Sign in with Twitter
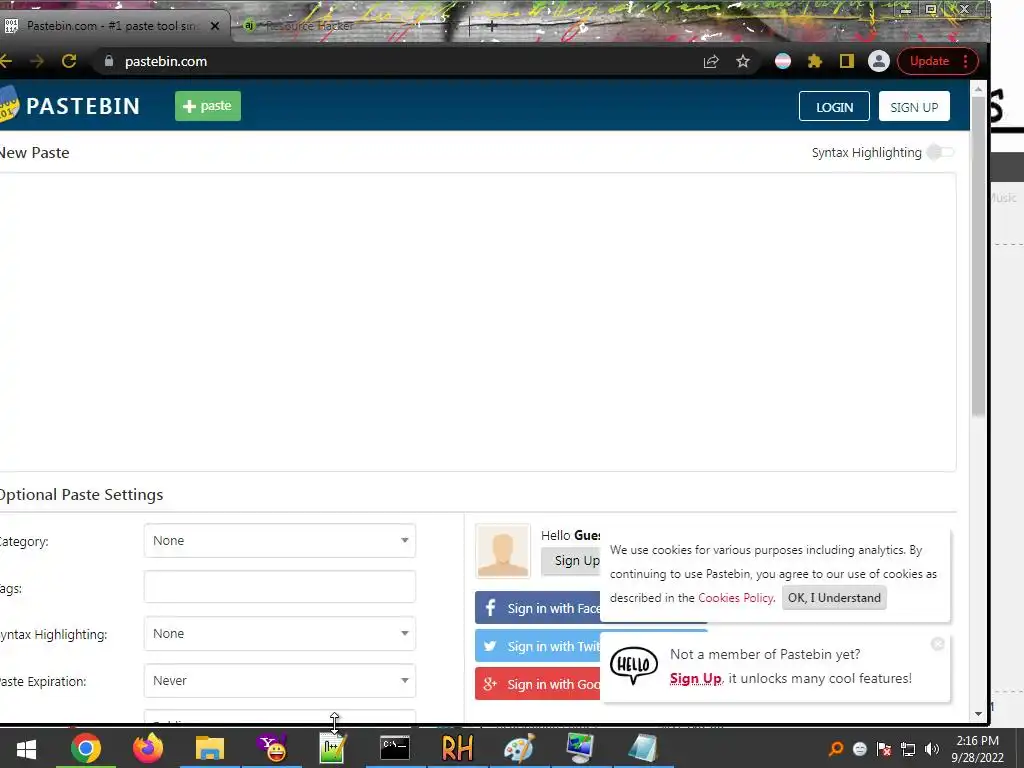Image resolution: width=1024 pixels, height=768 pixels. coord(537,646)
